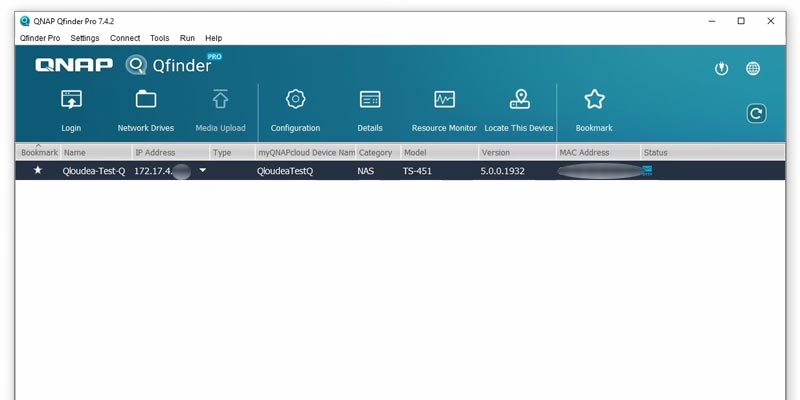Click the status icon of Qloudea-Test-Q
Viewport: 800px width, 400px height.
[647, 170]
